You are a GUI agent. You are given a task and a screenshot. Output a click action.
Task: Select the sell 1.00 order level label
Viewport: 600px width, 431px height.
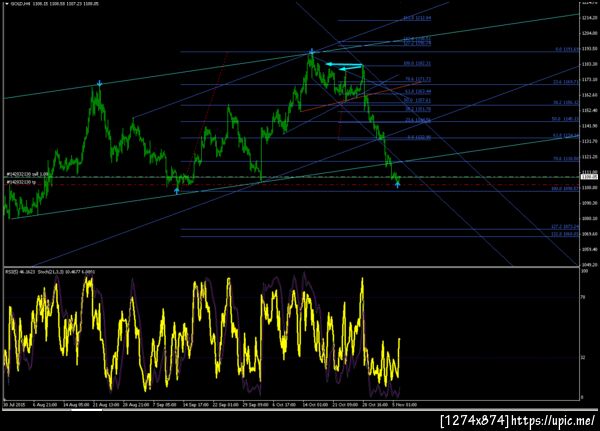click(x=27, y=174)
